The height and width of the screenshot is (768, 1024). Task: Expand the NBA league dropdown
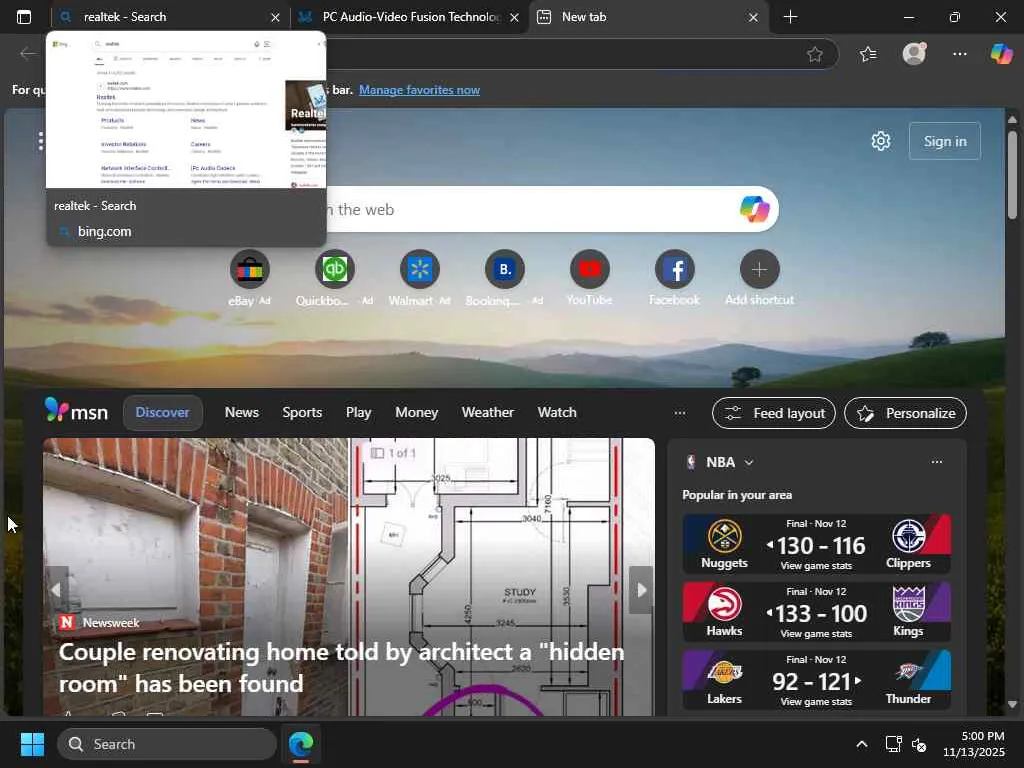pos(749,462)
